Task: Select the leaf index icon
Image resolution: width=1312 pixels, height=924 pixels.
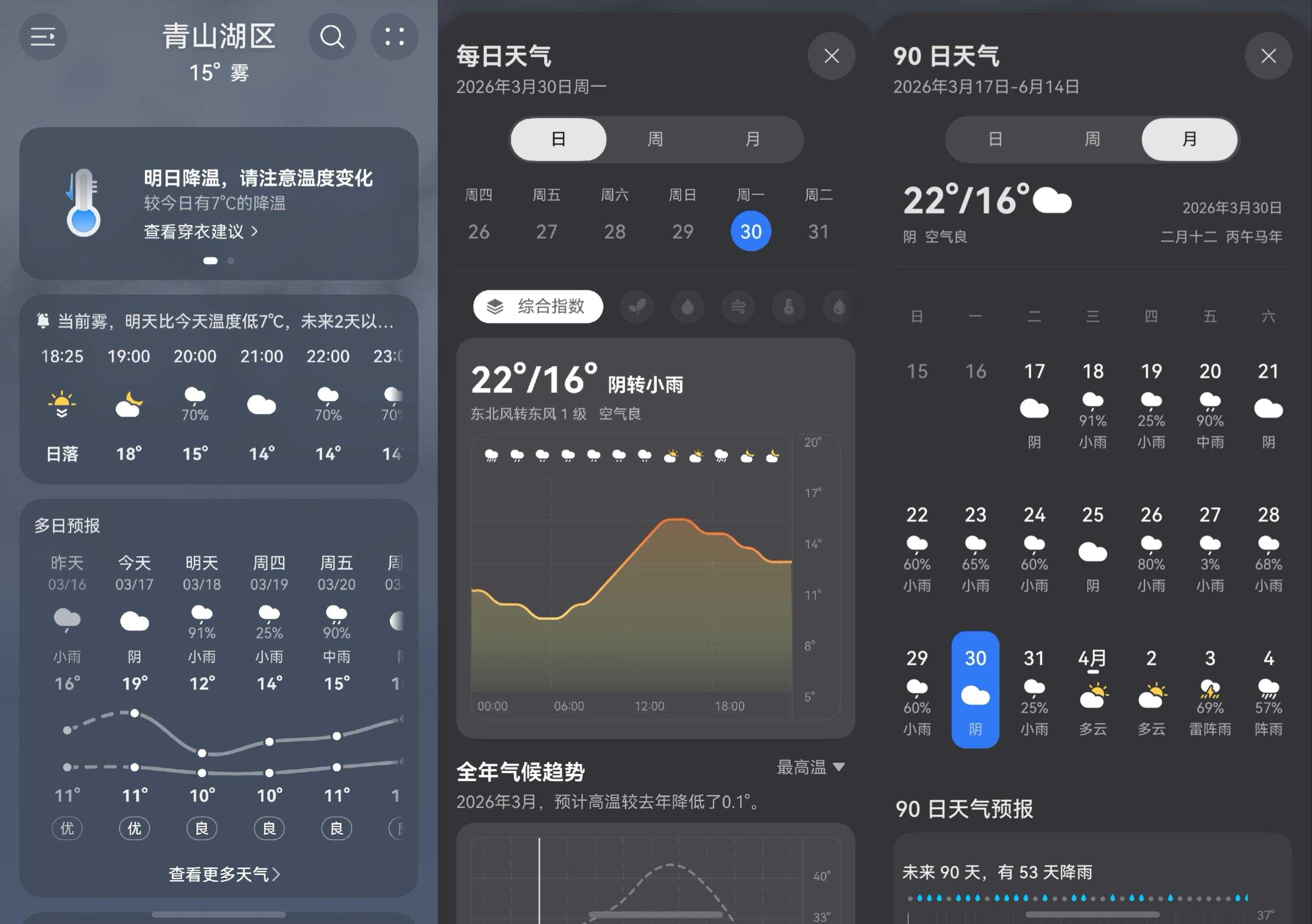Action: [637, 307]
